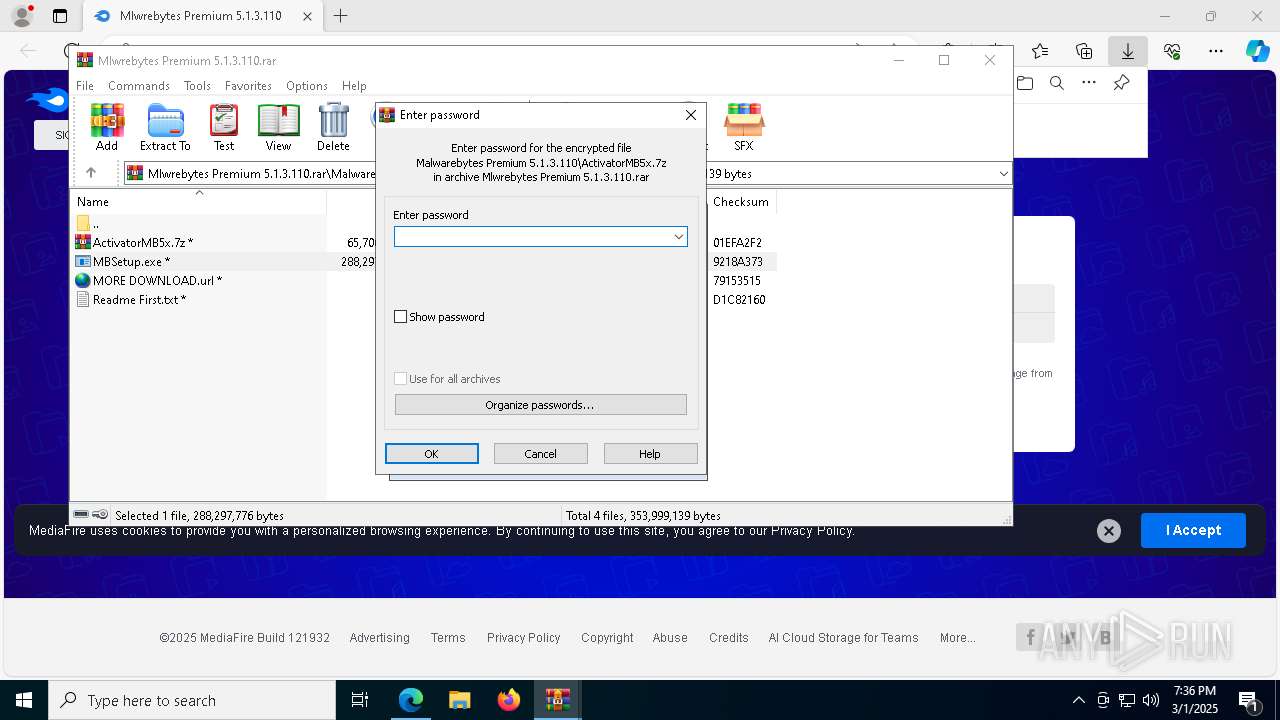Select the parent folder '..' row
This screenshot has height=720, width=1280.
coord(88,224)
